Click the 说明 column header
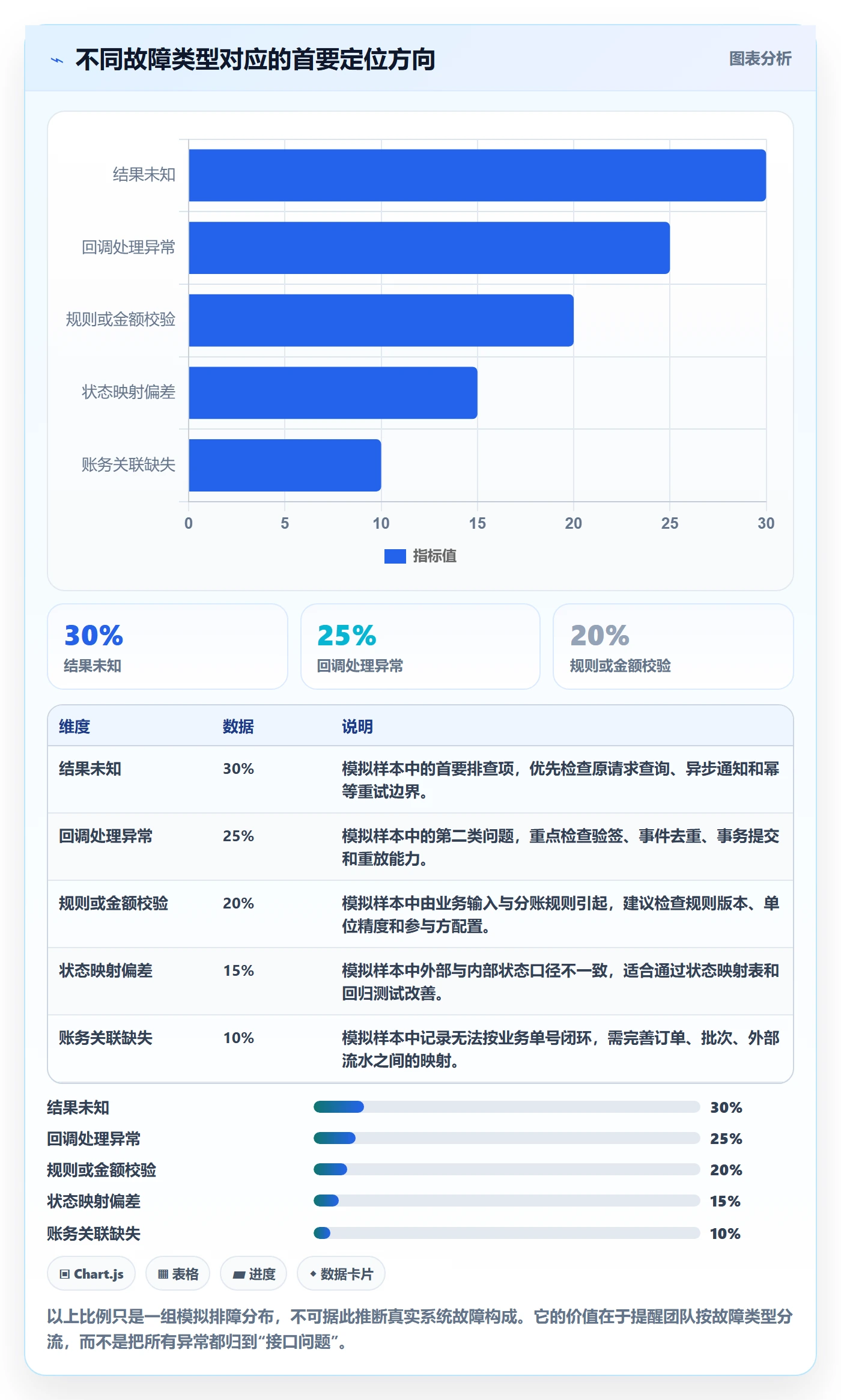 tap(357, 726)
